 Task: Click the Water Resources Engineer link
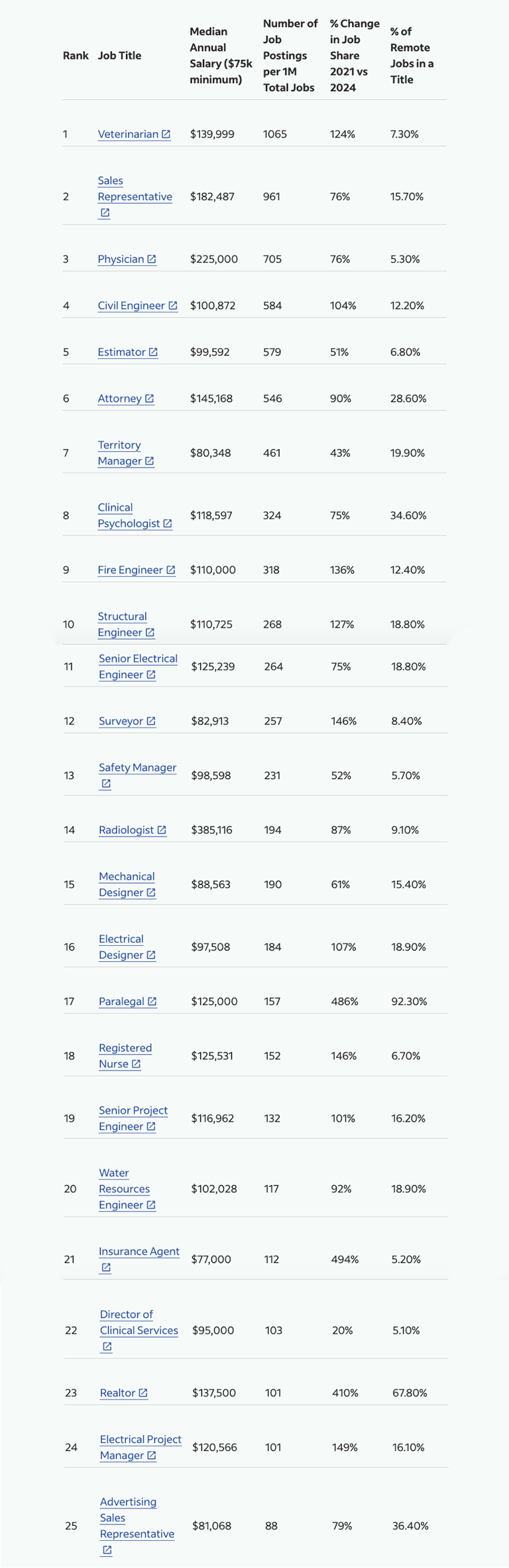click(x=123, y=1189)
